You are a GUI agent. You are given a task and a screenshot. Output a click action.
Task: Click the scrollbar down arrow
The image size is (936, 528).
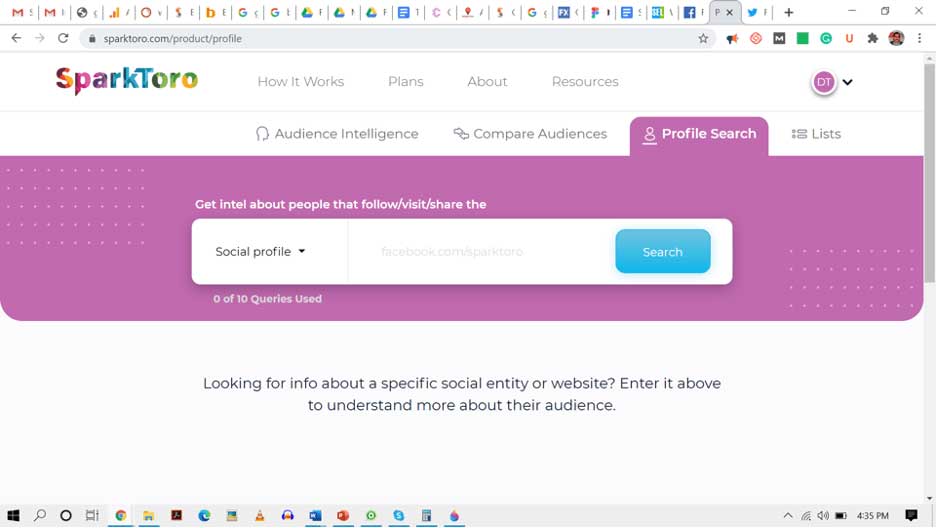point(929,498)
